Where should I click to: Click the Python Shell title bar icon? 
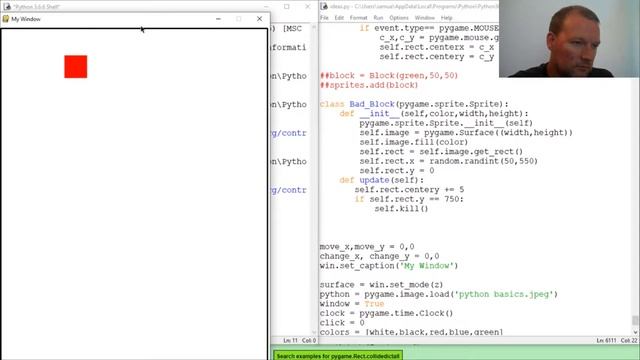point(7,7)
